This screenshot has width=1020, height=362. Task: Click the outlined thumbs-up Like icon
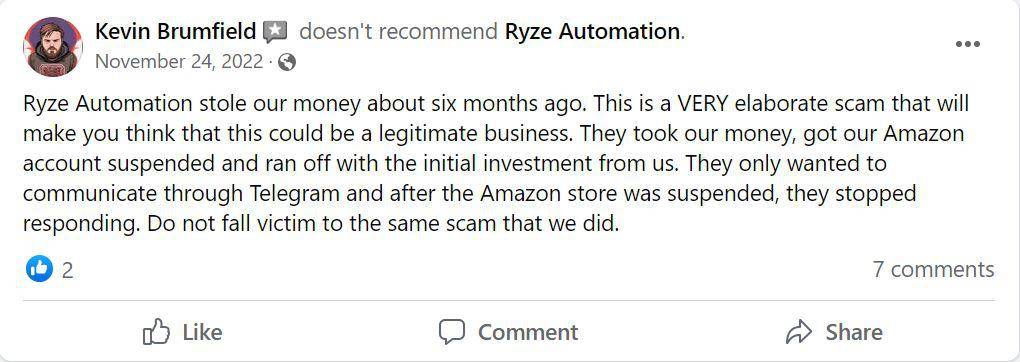[156, 331]
